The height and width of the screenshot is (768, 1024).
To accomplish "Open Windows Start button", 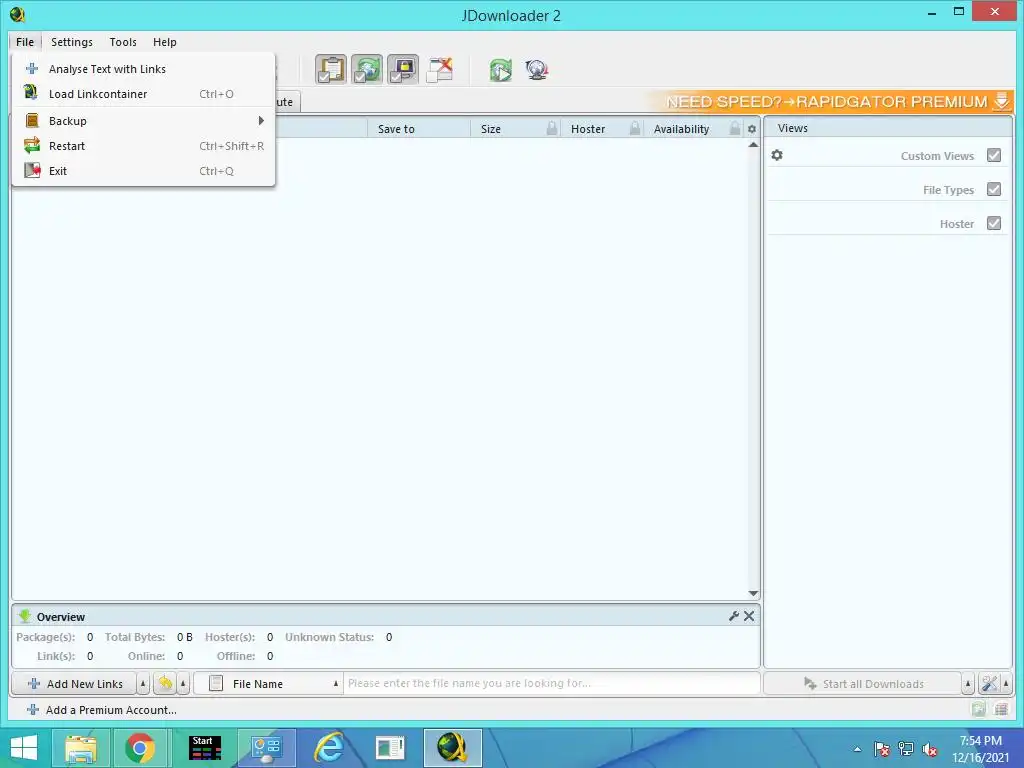I will tap(24, 748).
